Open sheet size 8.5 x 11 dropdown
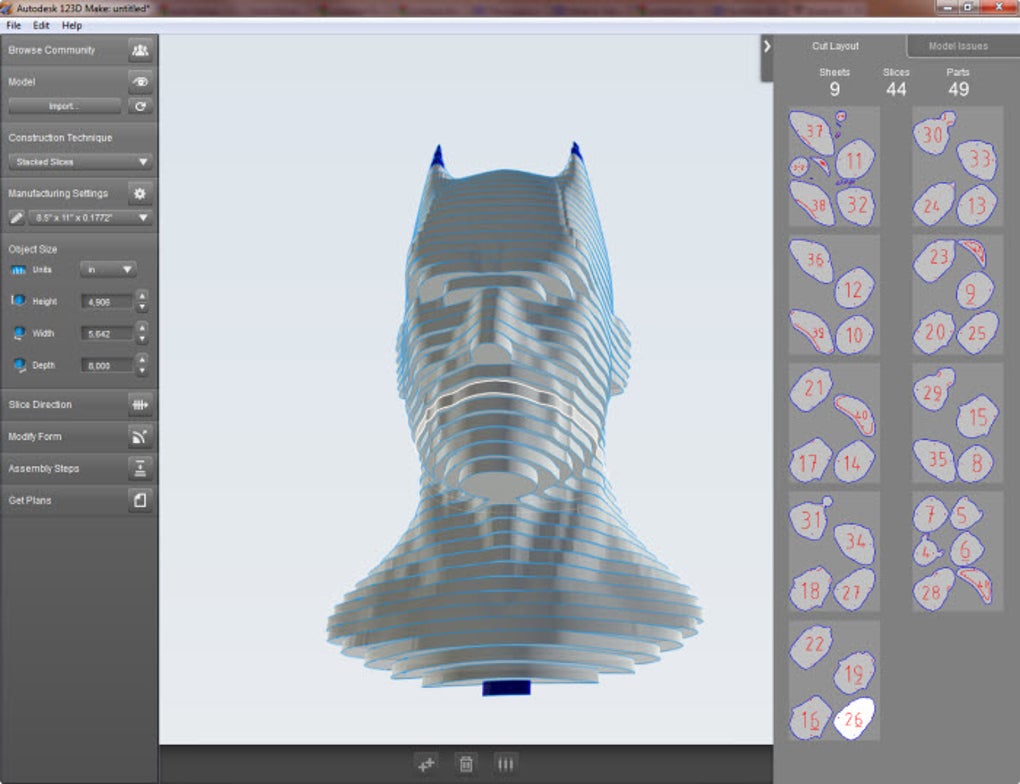1020x784 pixels. point(90,217)
